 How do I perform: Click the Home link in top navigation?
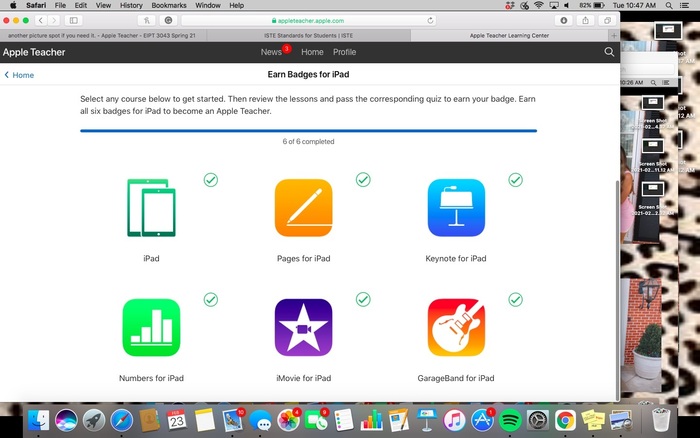point(312,52)
